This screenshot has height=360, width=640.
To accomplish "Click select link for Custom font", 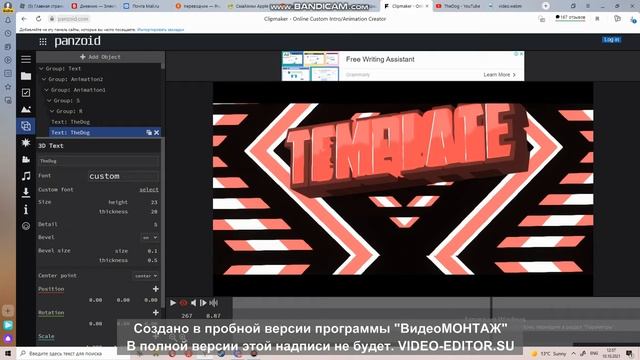I will point(149,190).
